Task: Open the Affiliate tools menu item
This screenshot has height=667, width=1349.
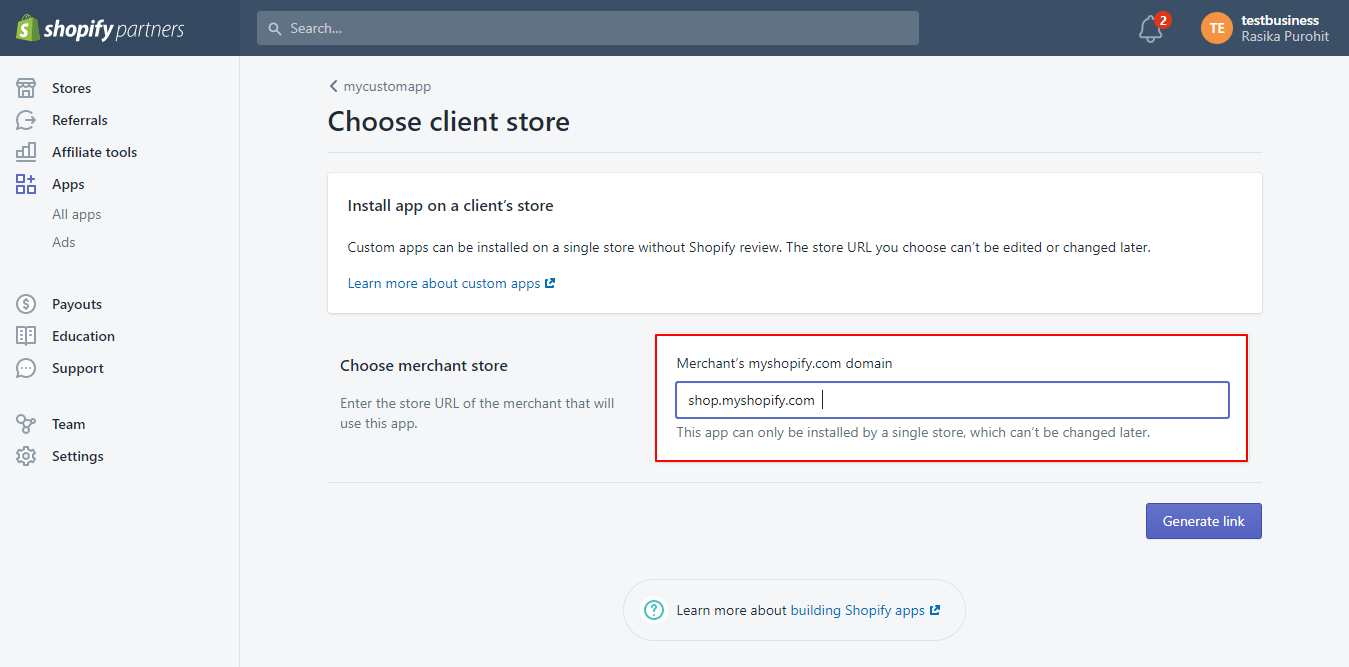Action: coord(95,152)
